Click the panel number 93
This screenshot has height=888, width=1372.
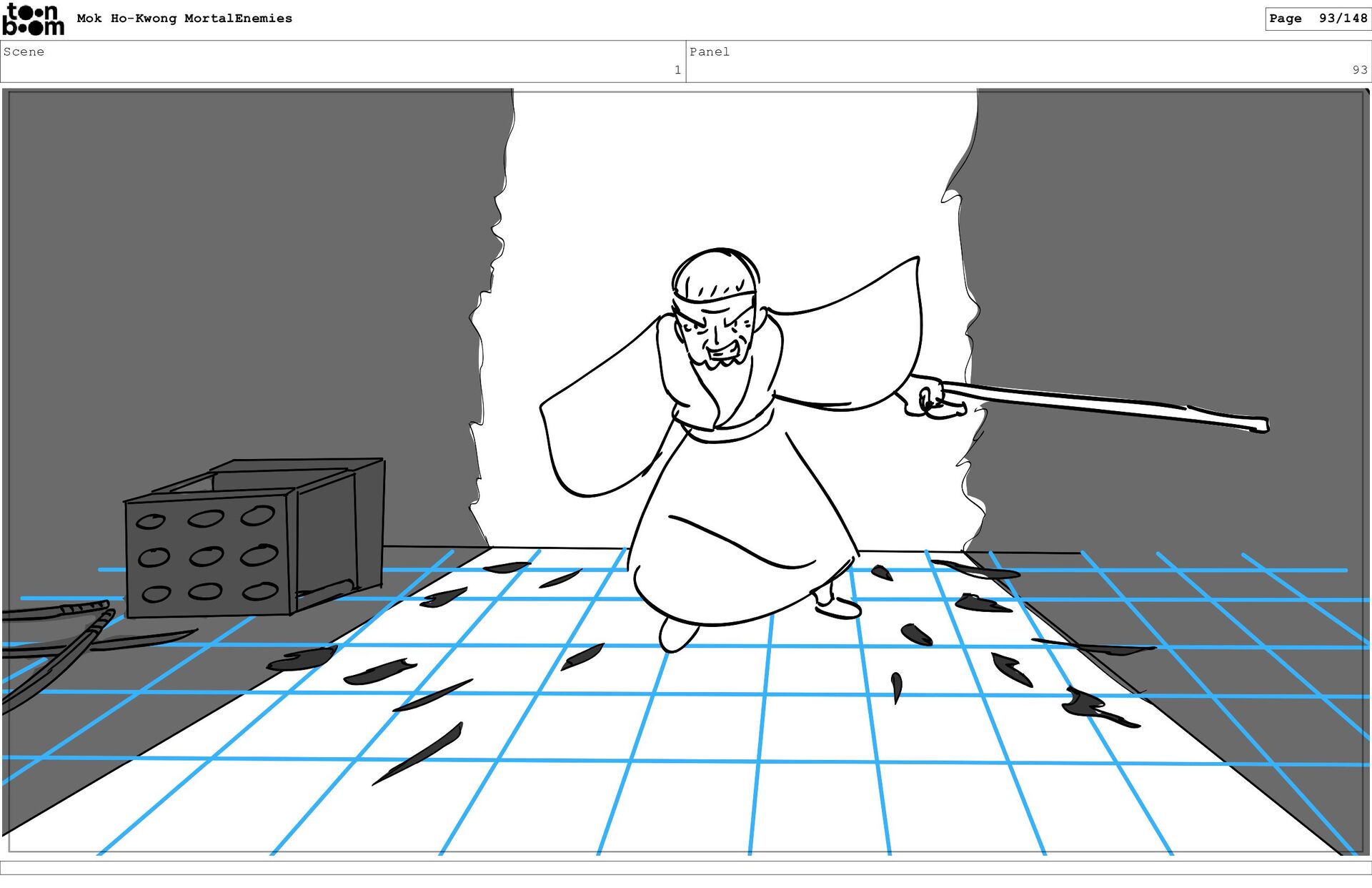point(1359,70)
